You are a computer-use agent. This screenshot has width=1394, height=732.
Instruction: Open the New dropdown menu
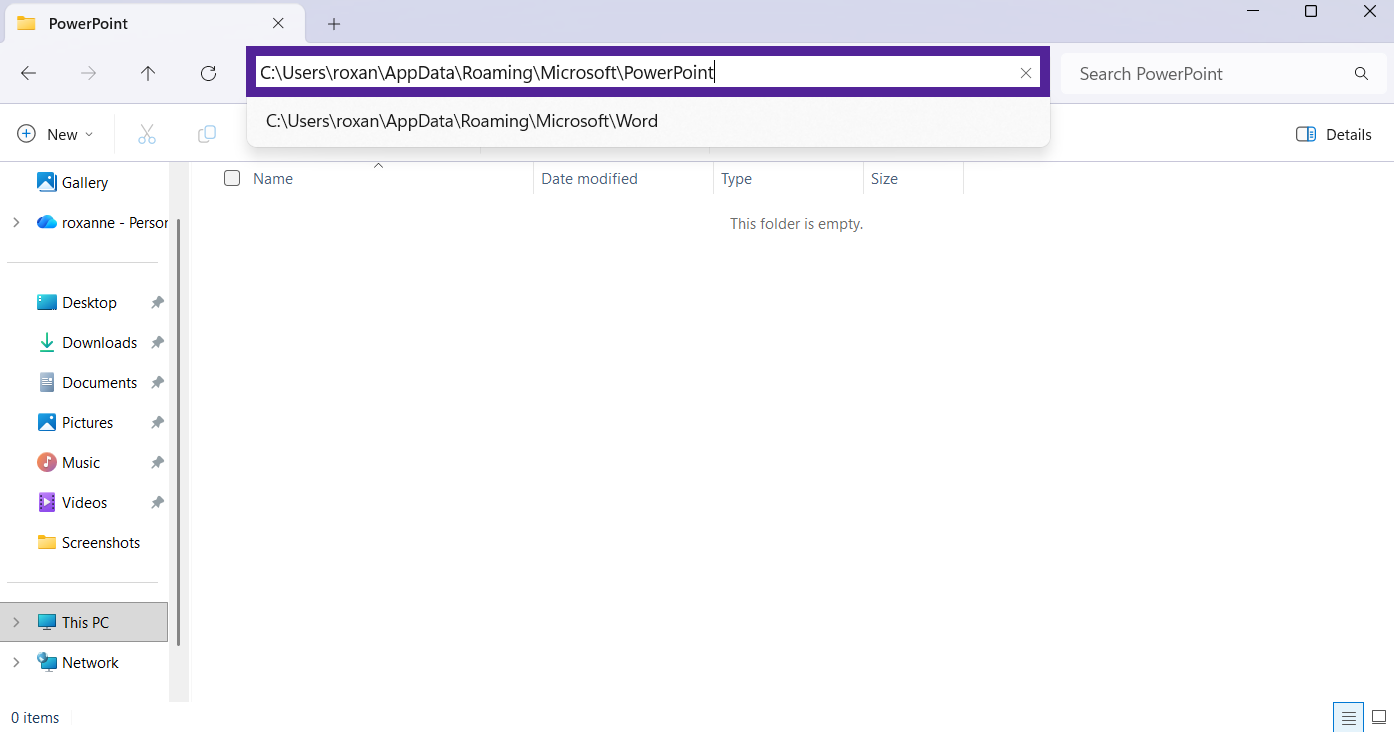pos(56,134)
